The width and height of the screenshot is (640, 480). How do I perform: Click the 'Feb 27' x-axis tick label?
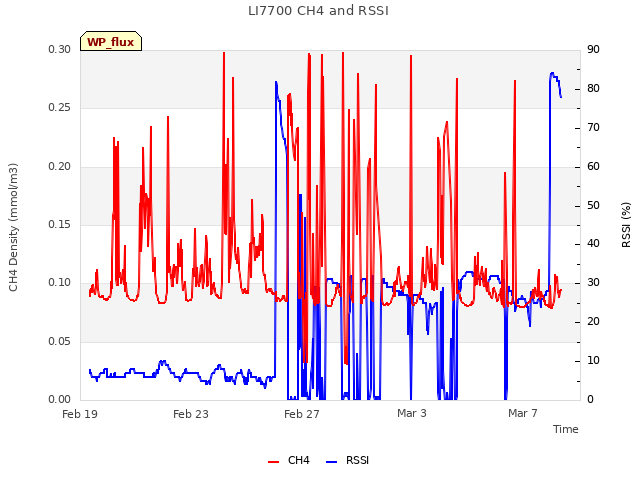(x=302, y=414)
